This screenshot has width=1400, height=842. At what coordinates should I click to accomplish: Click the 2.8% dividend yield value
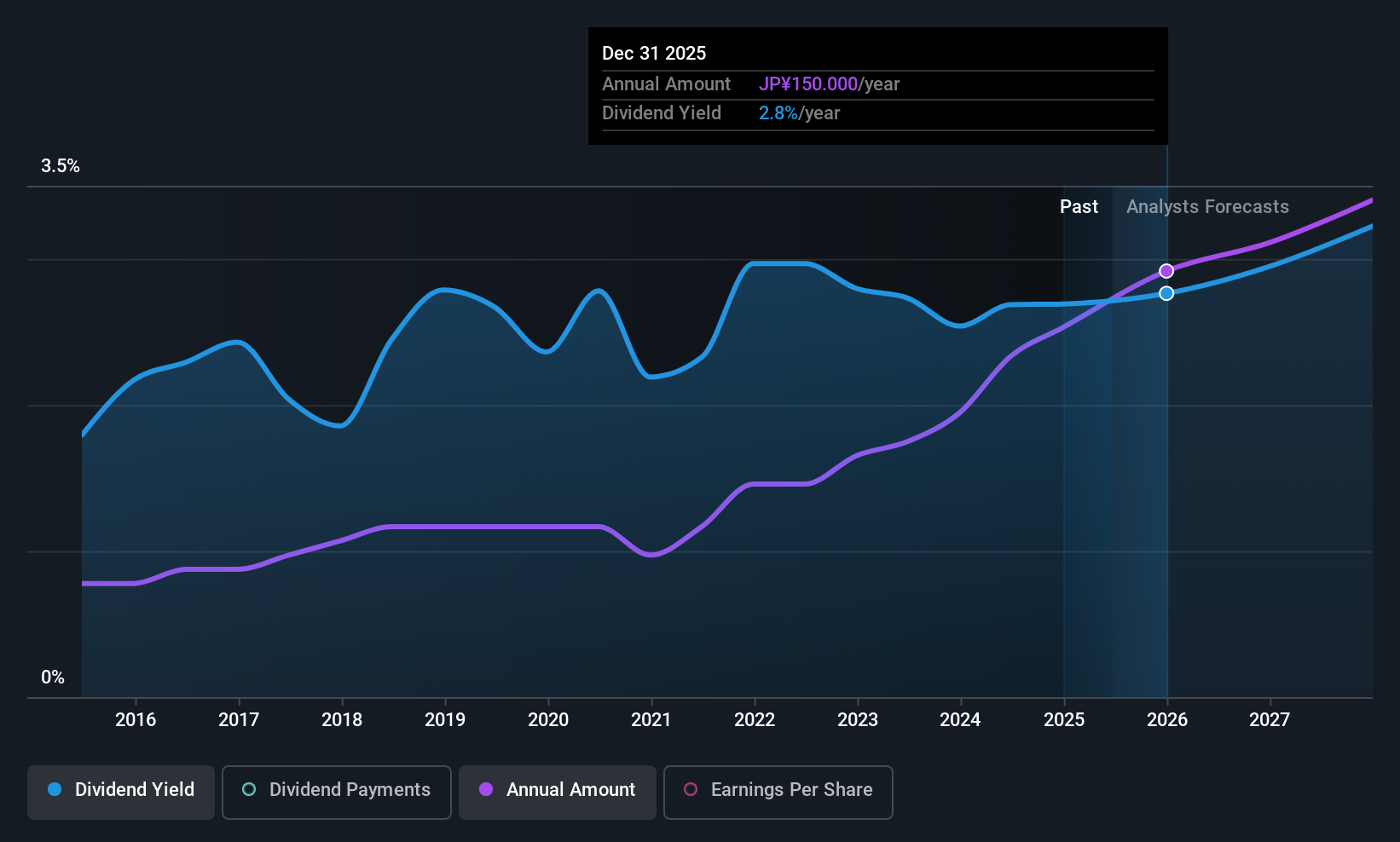click(x=778, y=113)
